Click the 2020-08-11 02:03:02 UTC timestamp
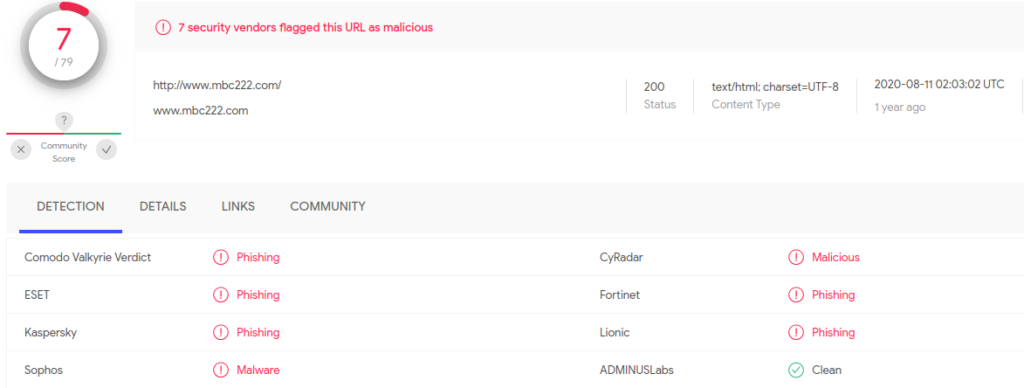This screenshot has width=1024, height=388. coord(939,84)
